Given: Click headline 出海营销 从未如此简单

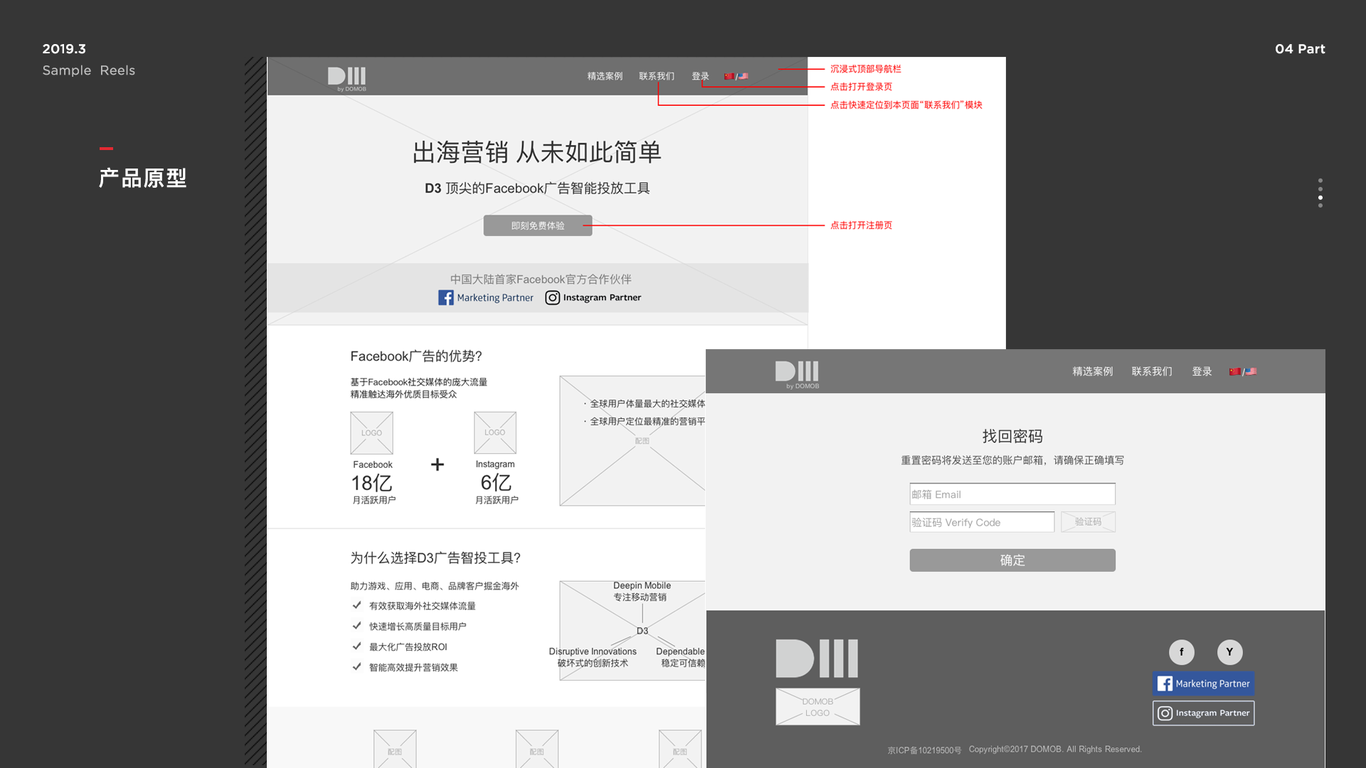Looking at the screenshot, I should coord(537,152).
